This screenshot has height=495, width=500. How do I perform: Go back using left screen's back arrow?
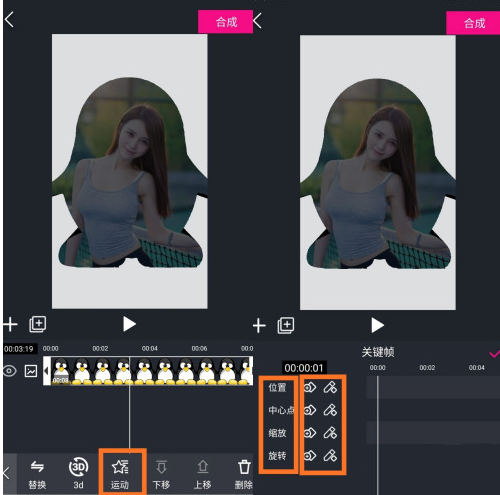pyautogui.click(x=9, y=19)
